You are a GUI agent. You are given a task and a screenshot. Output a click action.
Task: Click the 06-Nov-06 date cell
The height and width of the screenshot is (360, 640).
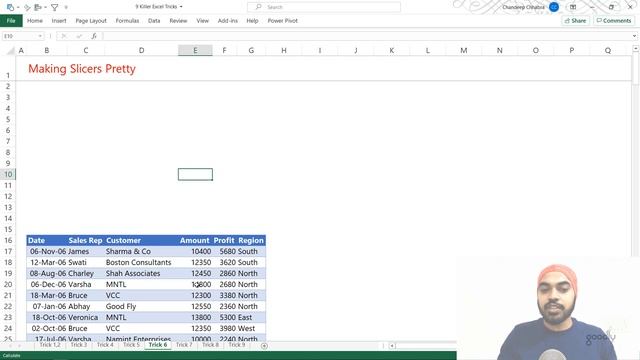pyautogui.click(x=48, y=251)
